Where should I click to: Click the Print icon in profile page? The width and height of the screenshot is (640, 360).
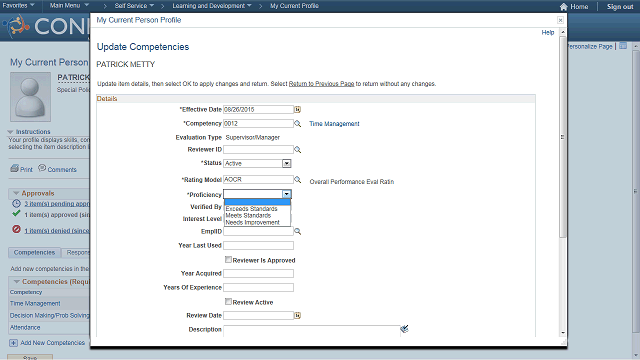[14, 168]
